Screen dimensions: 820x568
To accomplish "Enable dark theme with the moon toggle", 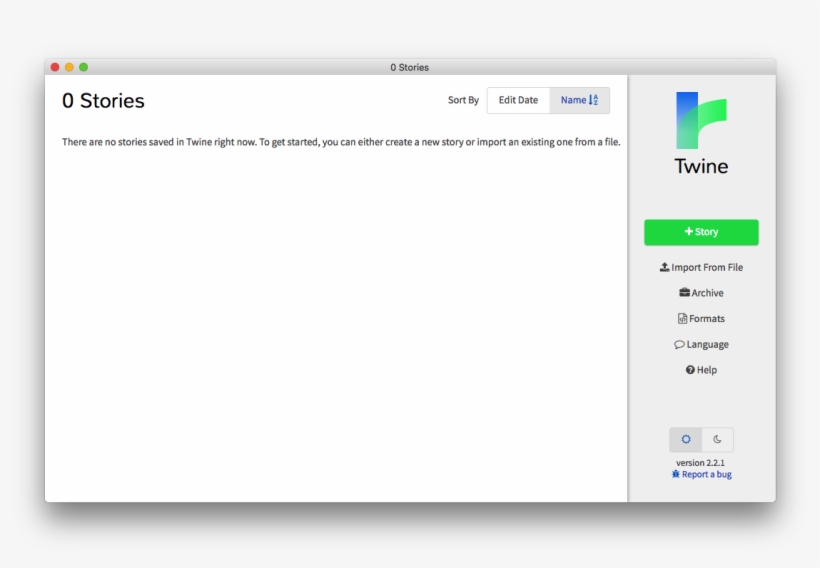I will [717, 440].
